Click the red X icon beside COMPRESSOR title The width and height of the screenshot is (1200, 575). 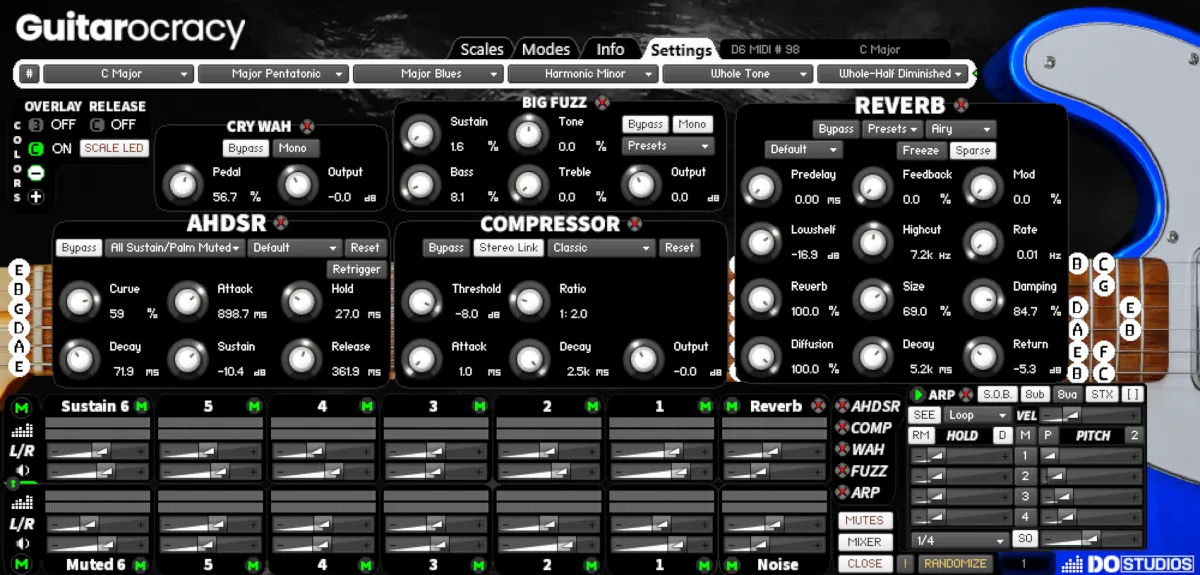click(x=635, y=224)
